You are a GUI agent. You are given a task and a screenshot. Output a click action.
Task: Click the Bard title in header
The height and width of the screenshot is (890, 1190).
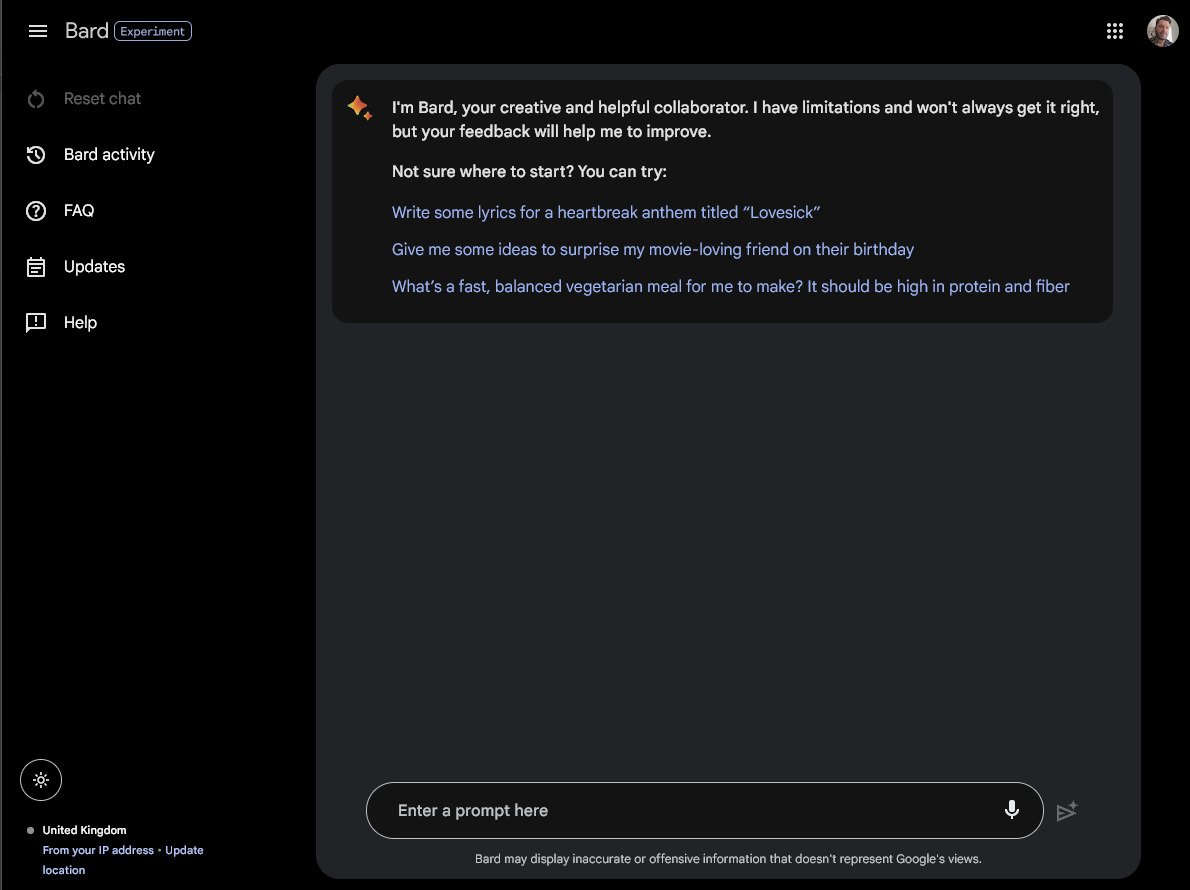(86, 31)
